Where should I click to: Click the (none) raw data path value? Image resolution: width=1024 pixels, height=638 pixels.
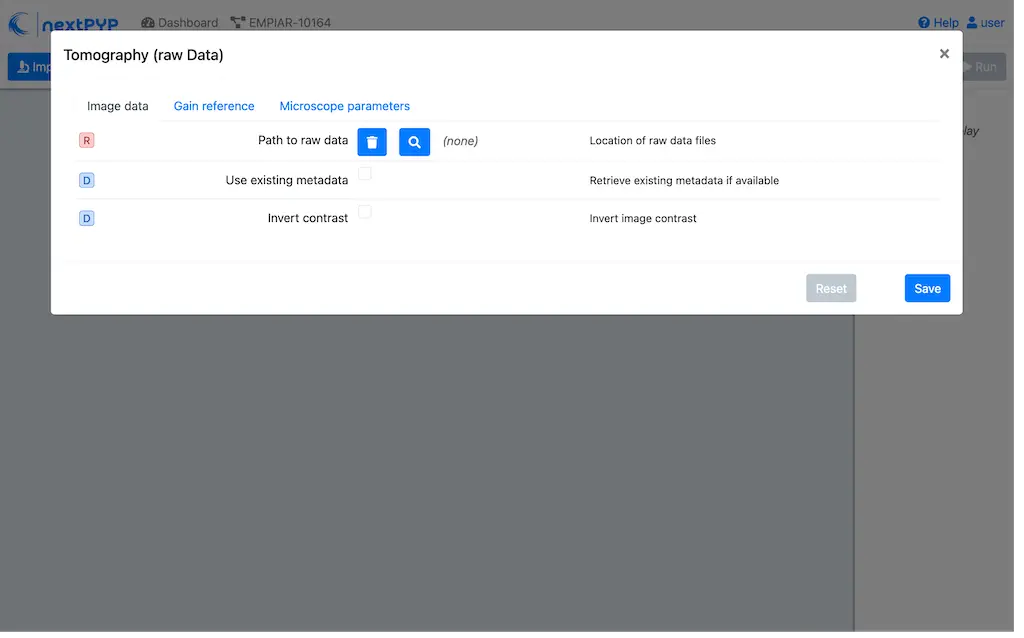click(x=460, y=141)
